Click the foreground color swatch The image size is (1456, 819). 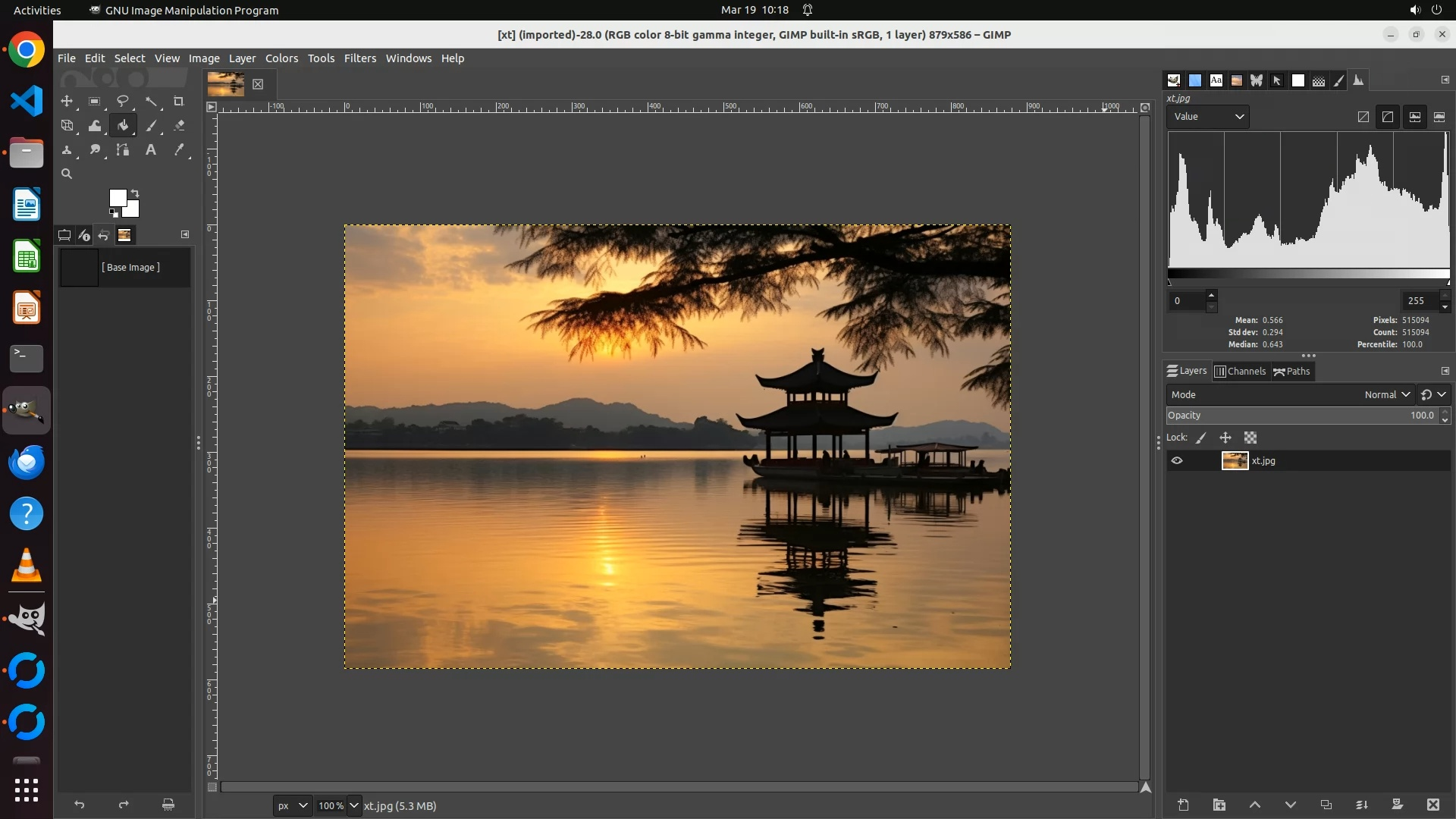pos(118,198)
